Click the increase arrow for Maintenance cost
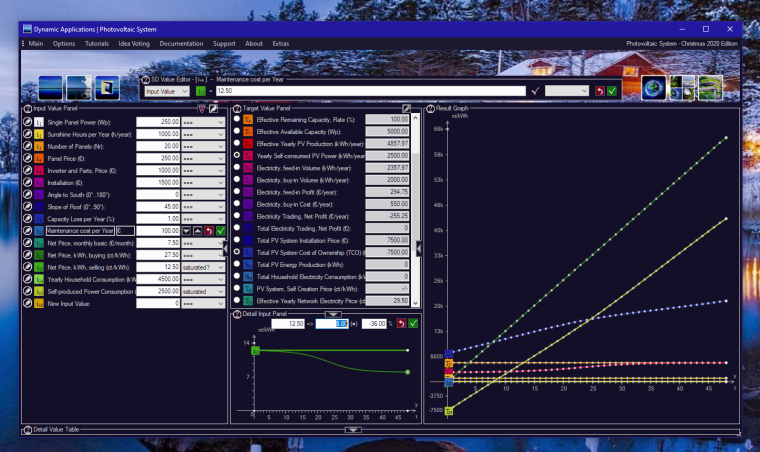Viewport: 760px width, 452px height. coord(197,230)
